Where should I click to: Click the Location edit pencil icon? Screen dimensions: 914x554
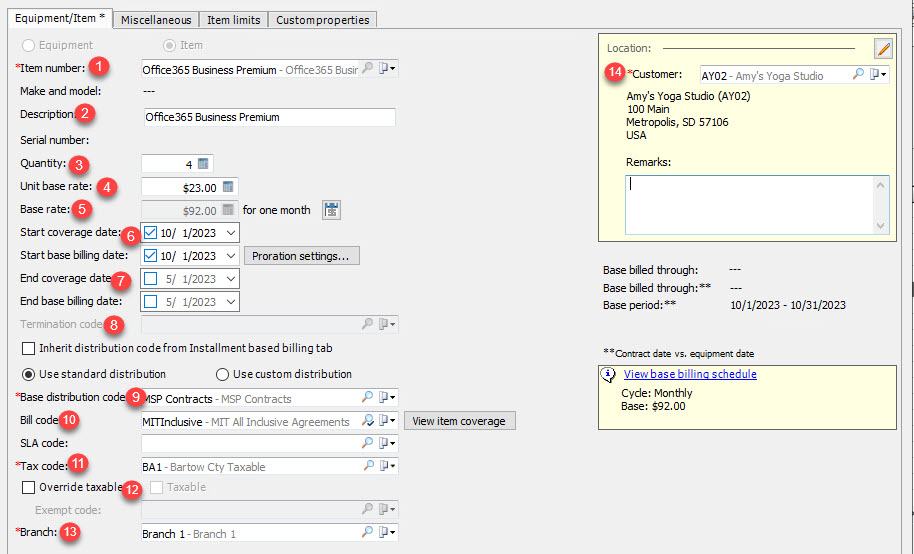(x=884, y=48)
